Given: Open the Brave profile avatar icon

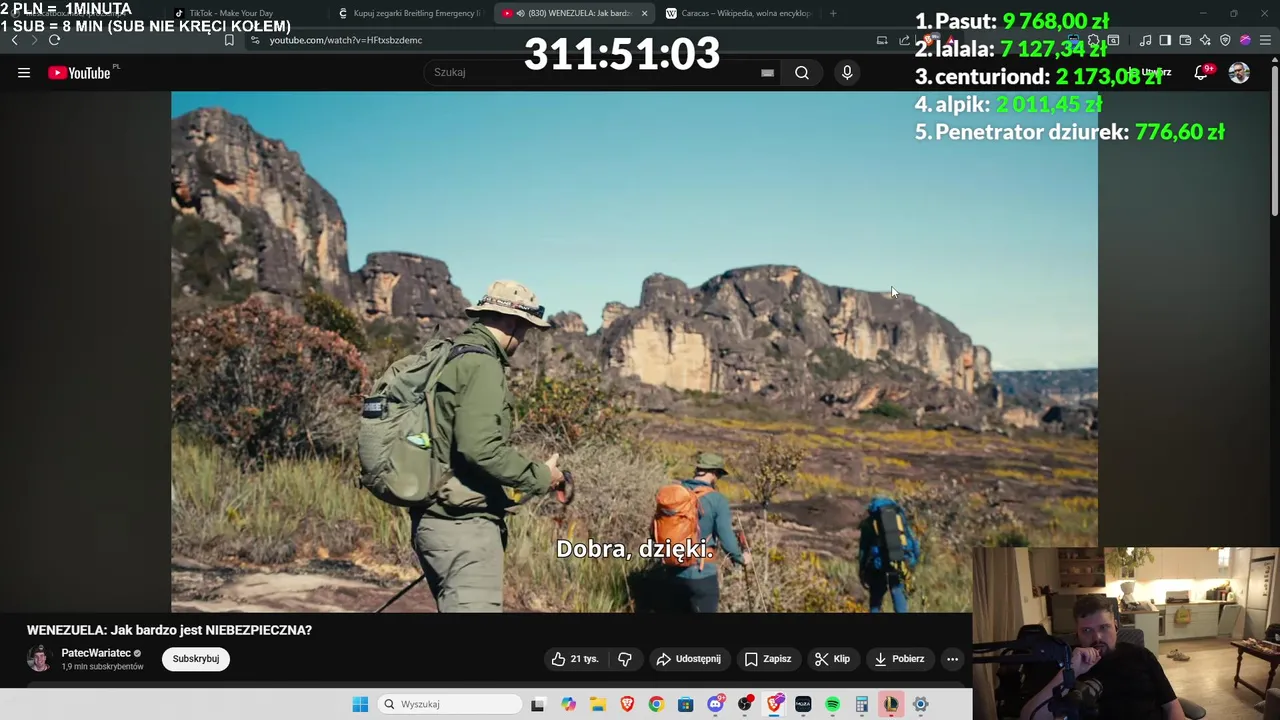Looking at the screenshot, I should click(x=1245, y=40).
